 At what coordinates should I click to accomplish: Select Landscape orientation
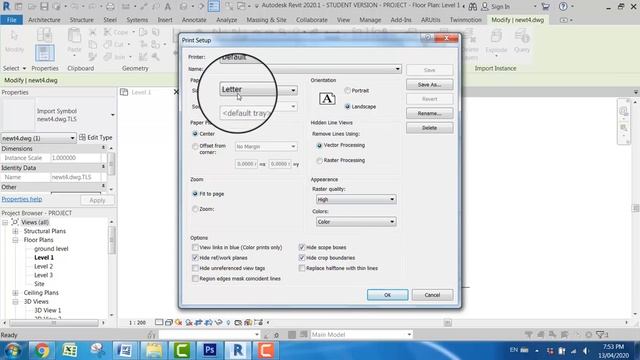coord(347,106)
